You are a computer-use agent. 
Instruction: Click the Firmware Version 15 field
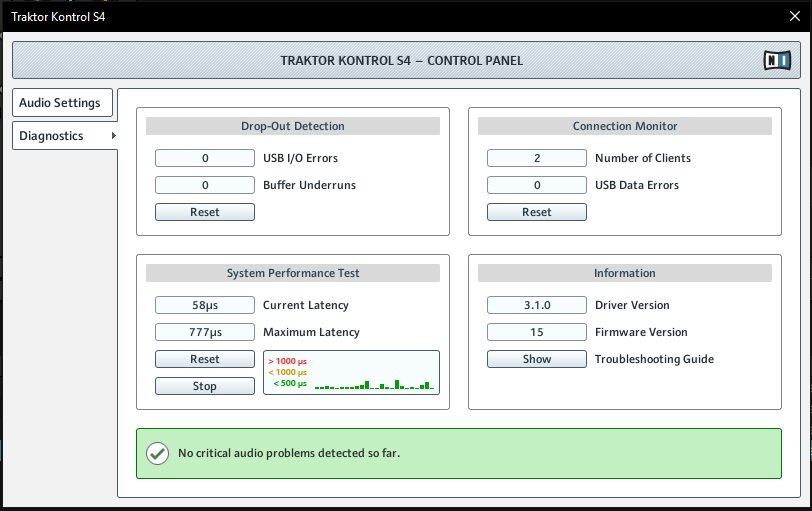pos(536,332)
